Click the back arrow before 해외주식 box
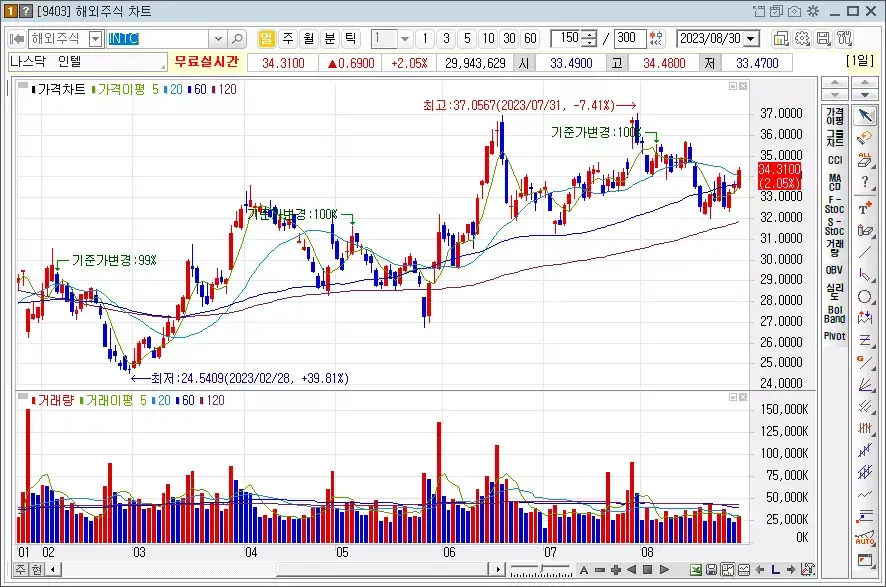Viewport: 886px width, 587px height. (x=18, y=38)
